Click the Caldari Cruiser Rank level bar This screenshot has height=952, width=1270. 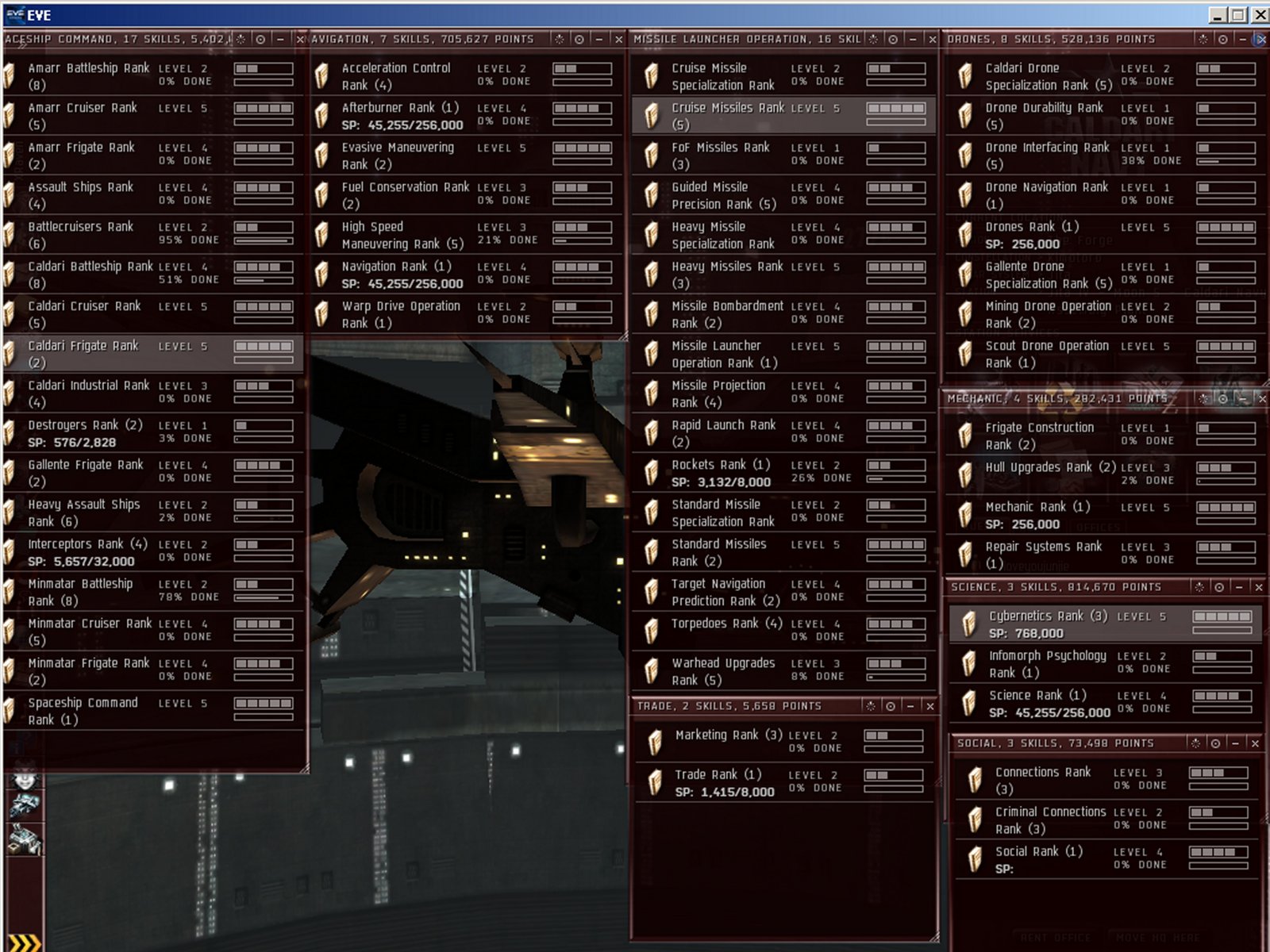[264, 306]
